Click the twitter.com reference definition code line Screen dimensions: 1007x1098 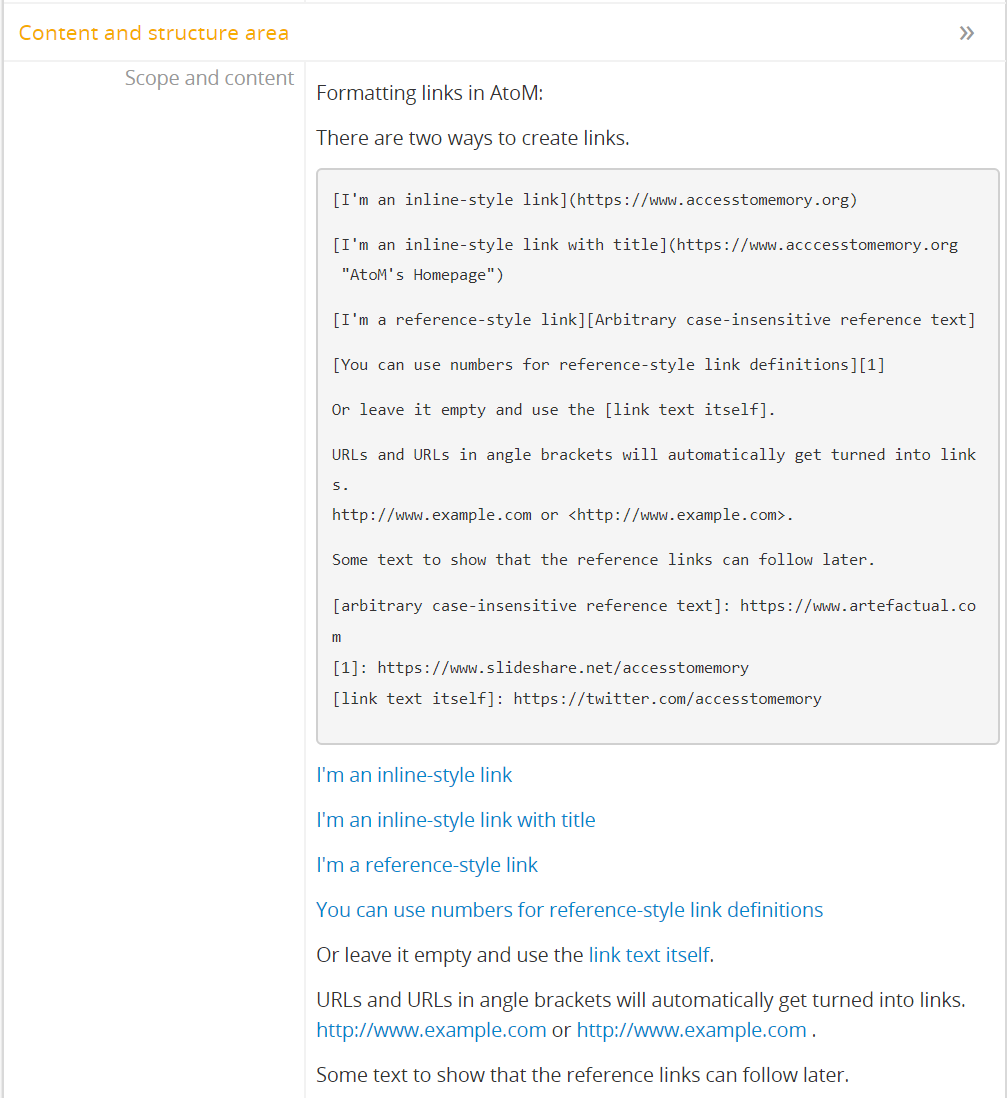576,698
